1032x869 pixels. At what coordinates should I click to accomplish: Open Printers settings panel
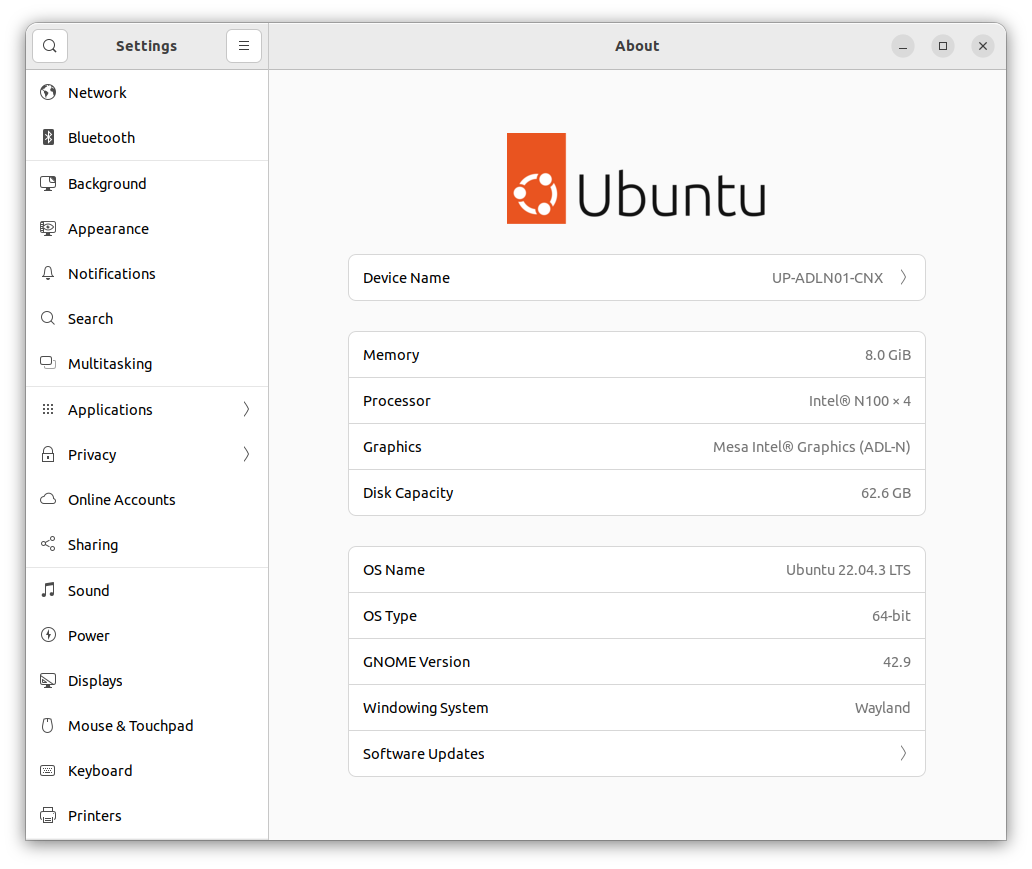click(x=147, y=815)
